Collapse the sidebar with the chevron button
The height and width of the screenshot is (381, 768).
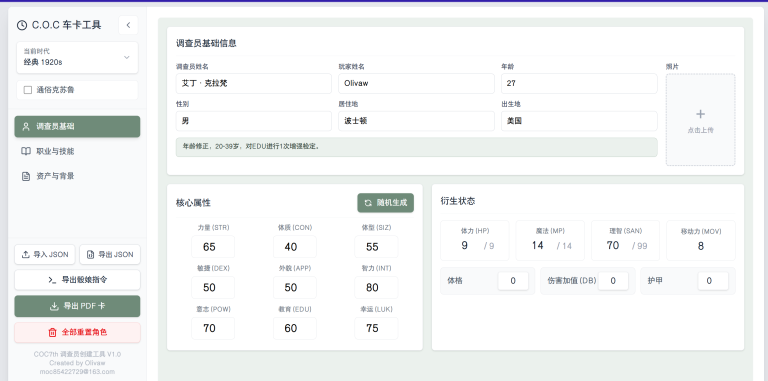tap(128, 25)
